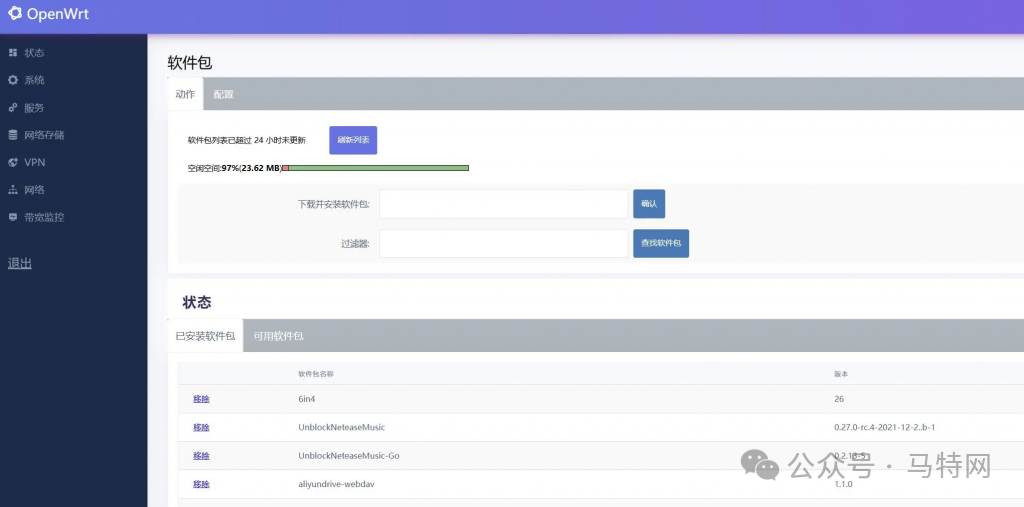Viewport: 1024px width, 507px height.
Task: Click the free space progress bar
Action: (375, 168)
